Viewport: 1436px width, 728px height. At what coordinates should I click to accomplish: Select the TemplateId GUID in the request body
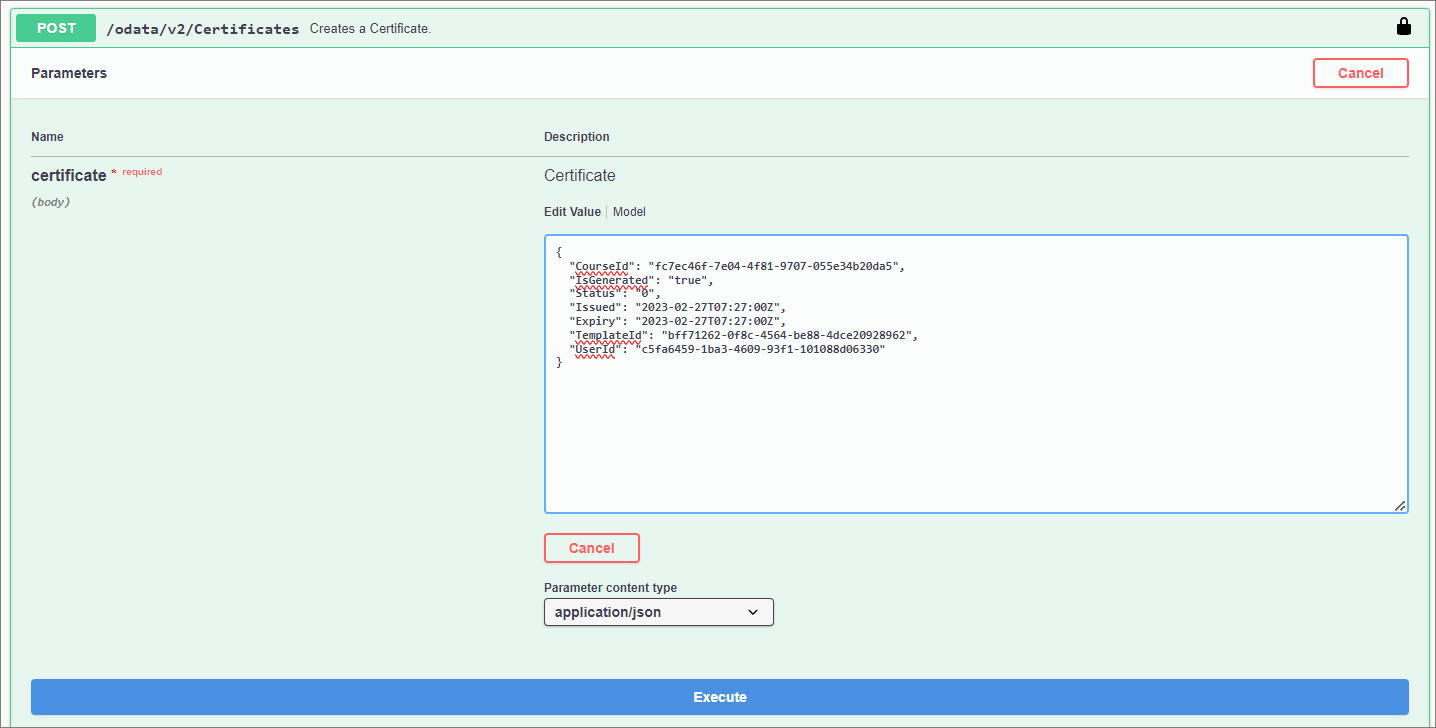tap(790, 334)
